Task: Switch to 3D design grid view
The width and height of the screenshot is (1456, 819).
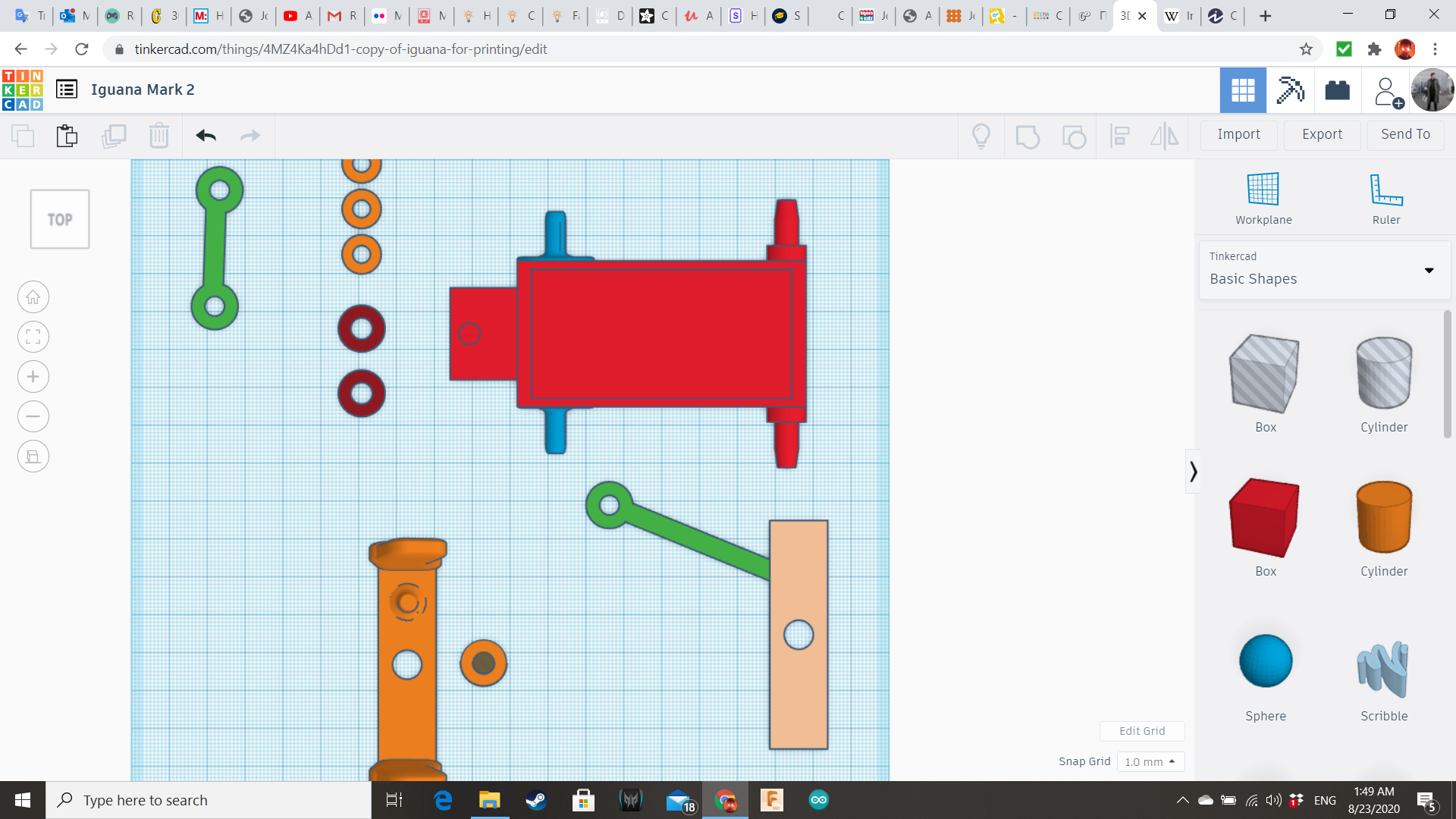Action: click(x=1243, y=90)
